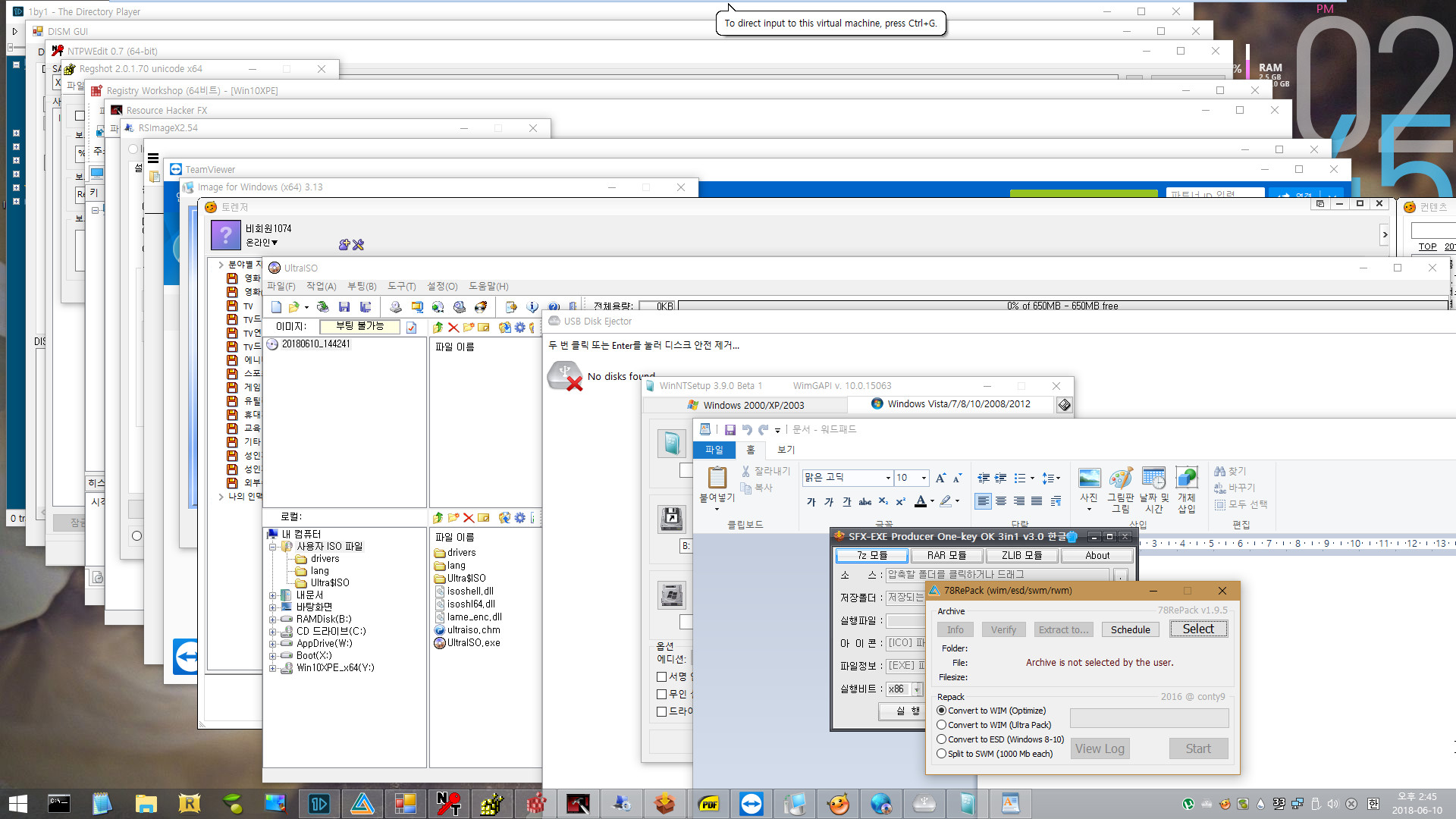The height and width of the screenshot is (819, 1456).
Task: Click 도구 menu in UltraISO toolbar
Action: click(x=400, y=286)
